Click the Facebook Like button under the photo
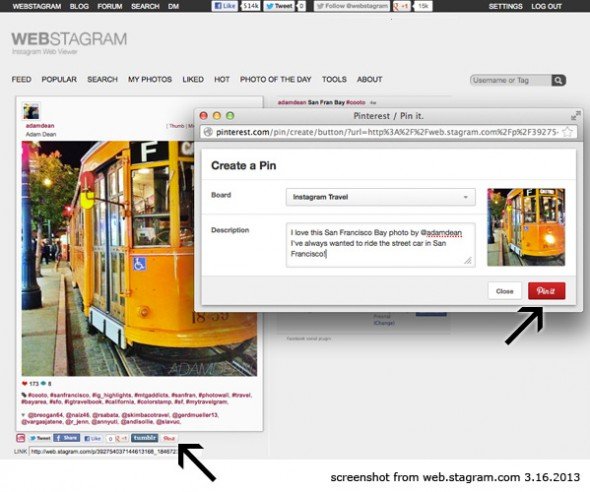The width and height of the screenshot is (590, 492). [x=93, y=439]
